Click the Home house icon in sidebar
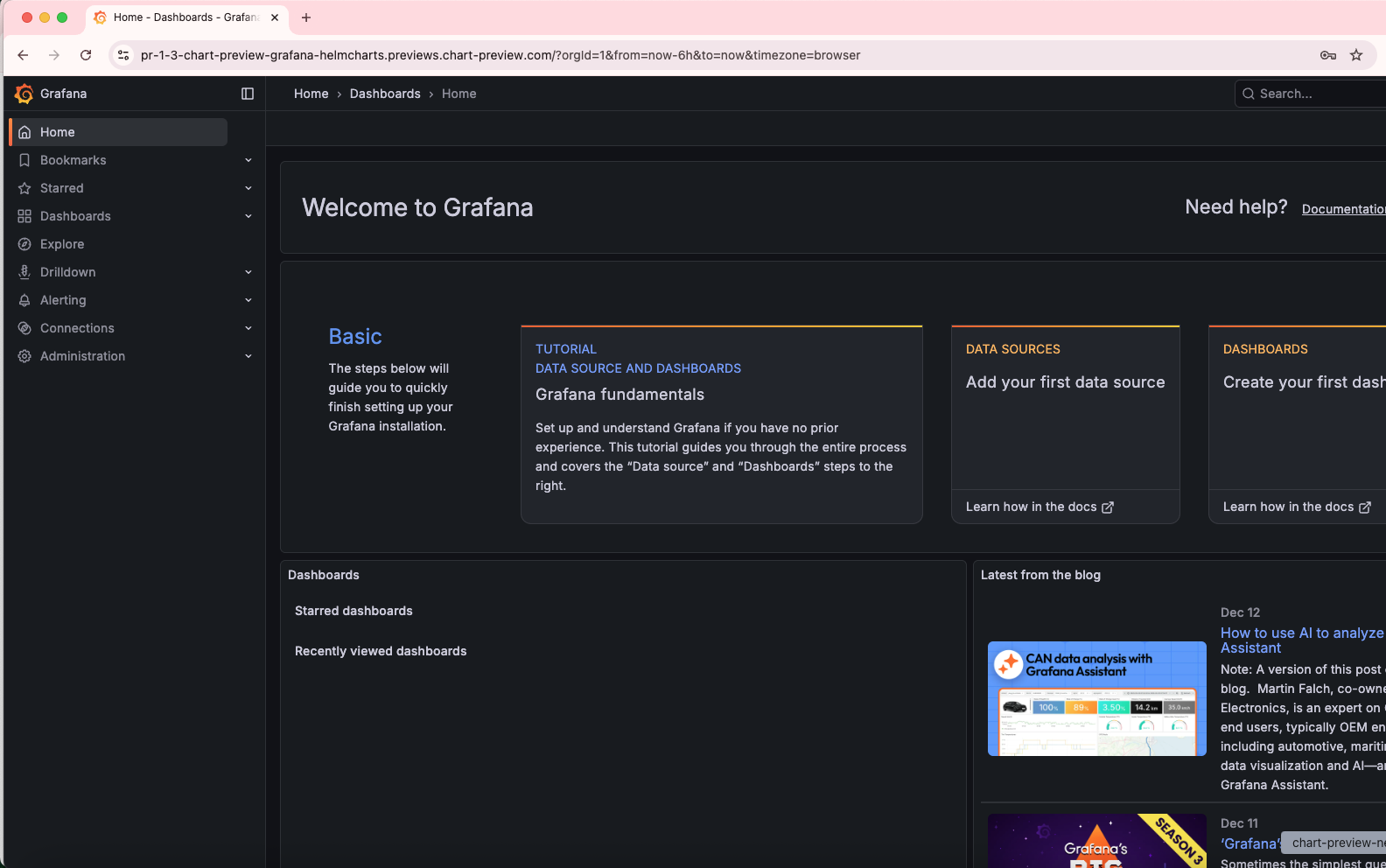1386x868 pixels. 24,132
